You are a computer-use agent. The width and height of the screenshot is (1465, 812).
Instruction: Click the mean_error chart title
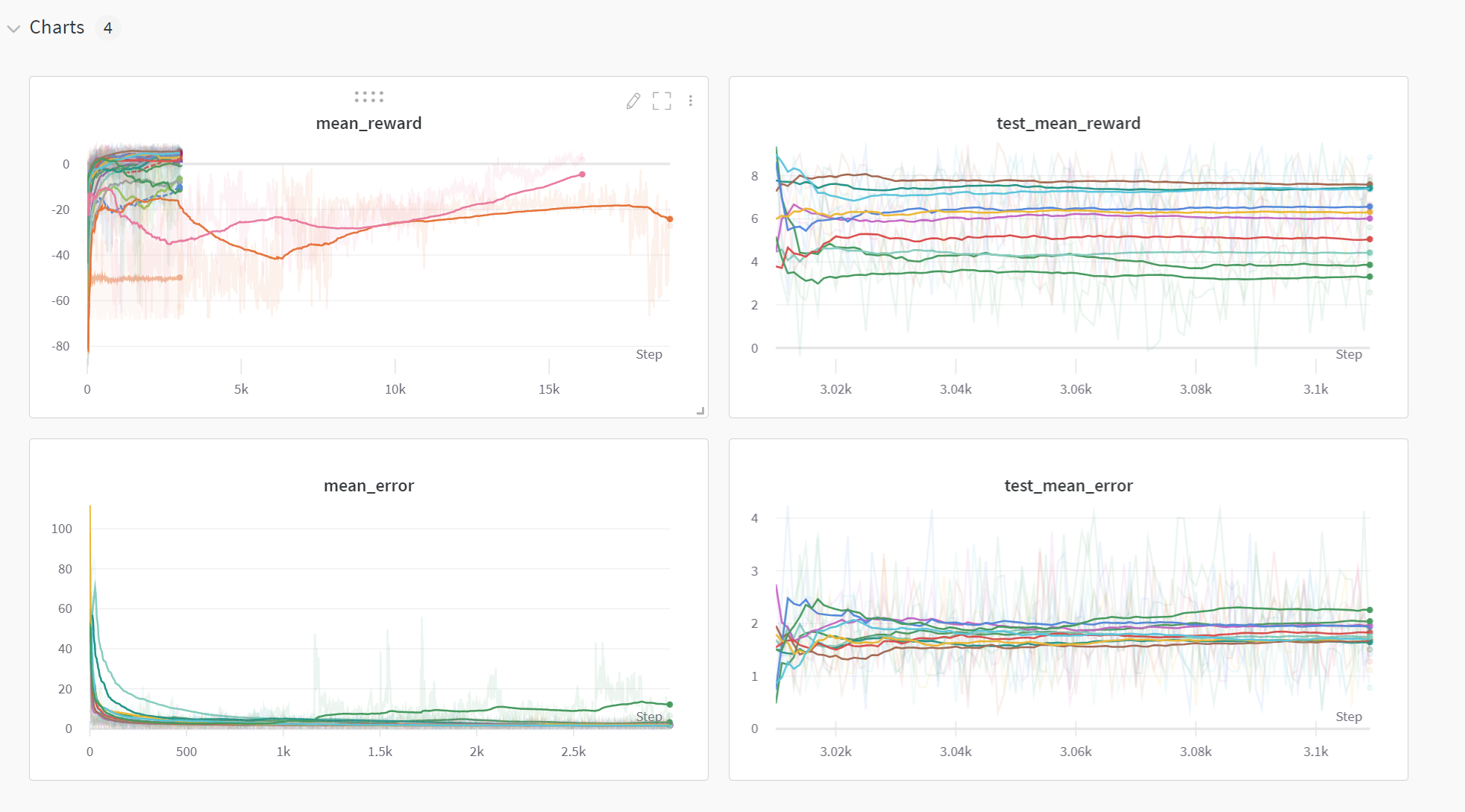pos(368,485)
